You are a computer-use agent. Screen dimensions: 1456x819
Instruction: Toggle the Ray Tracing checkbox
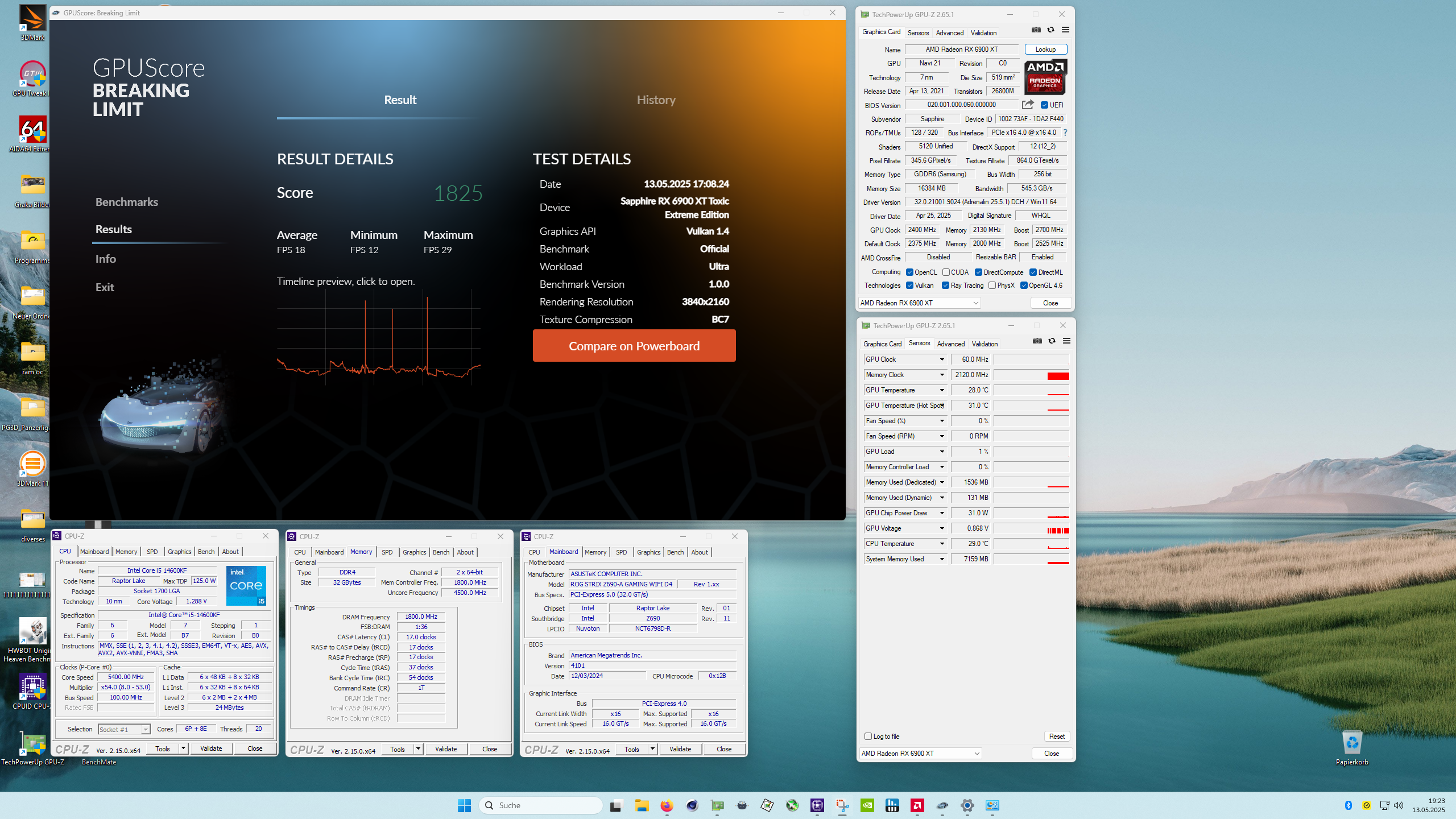pos(945,286)
